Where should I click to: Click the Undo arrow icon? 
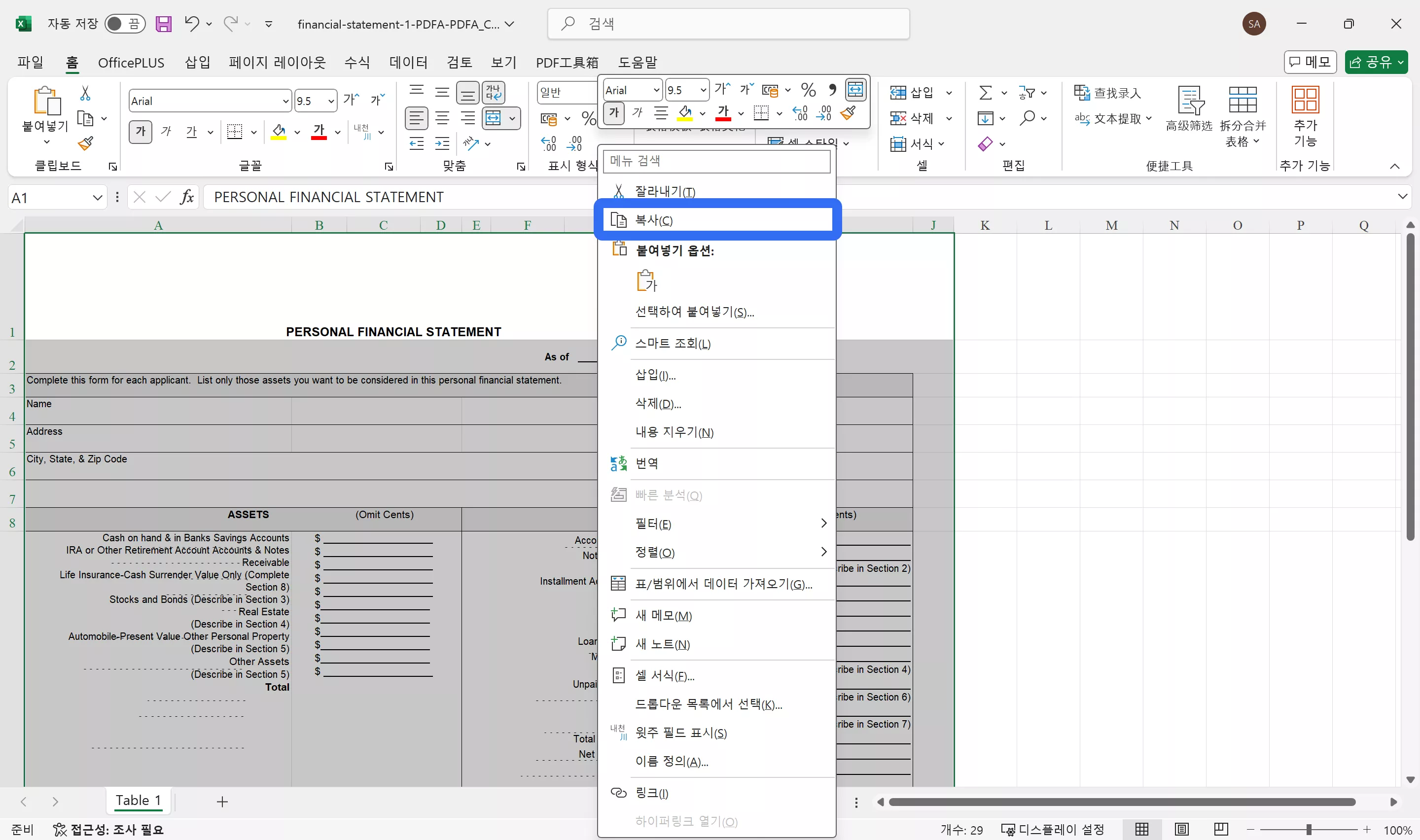point(191,24)
